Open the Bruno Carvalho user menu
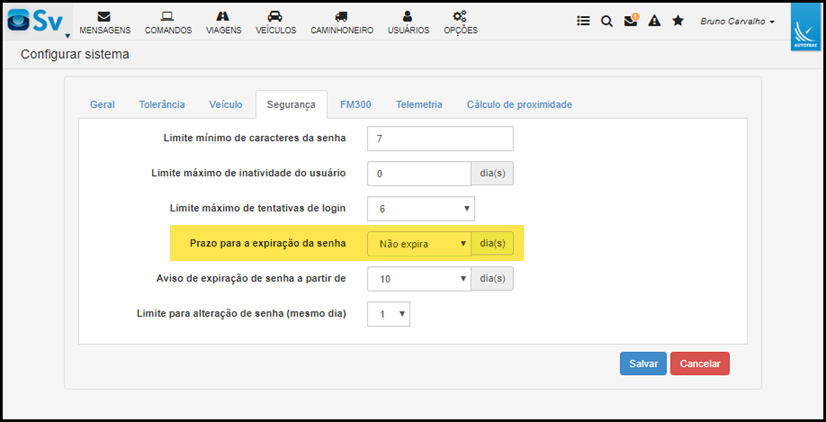Image resolution: width=826 pixels, height=422 pixels. 737,22
